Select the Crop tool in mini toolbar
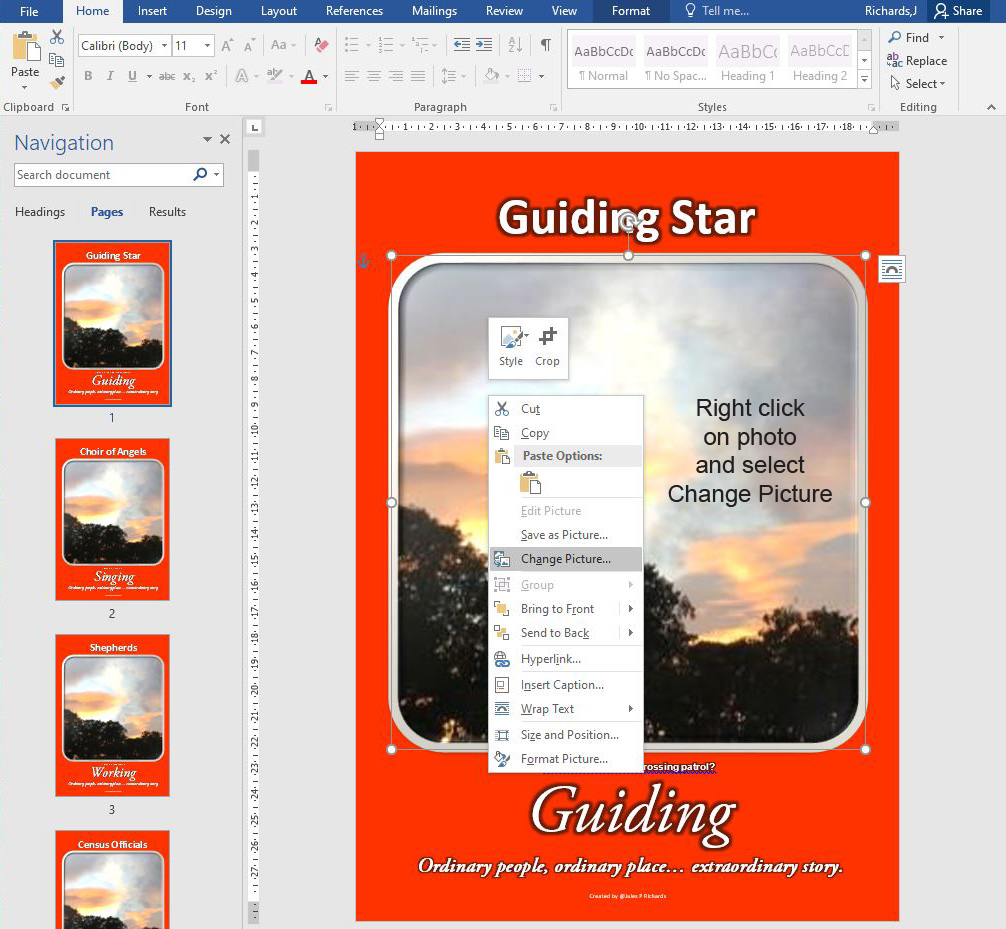This screenshot has height=929, width=1006. (x=547, y=346)
